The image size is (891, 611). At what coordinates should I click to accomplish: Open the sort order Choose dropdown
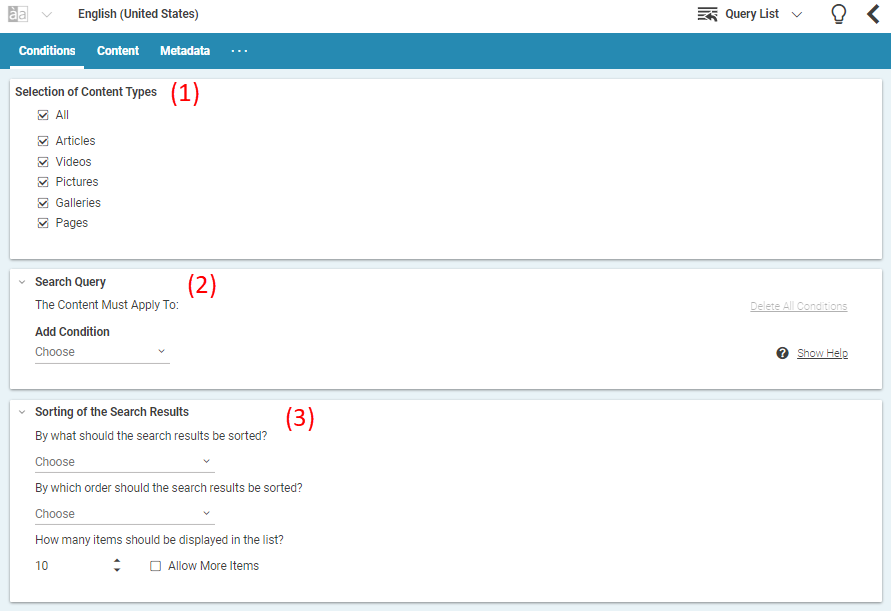[122, 513]
